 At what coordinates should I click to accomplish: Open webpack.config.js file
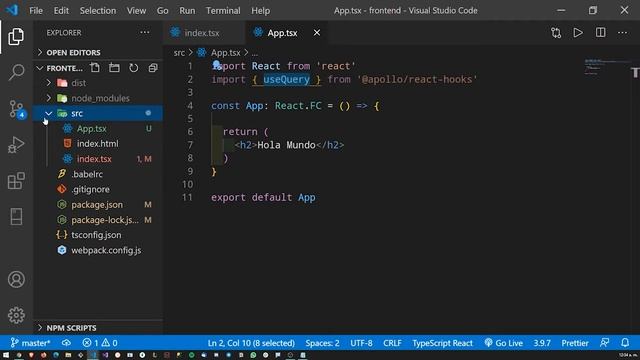tap(106, 250)
